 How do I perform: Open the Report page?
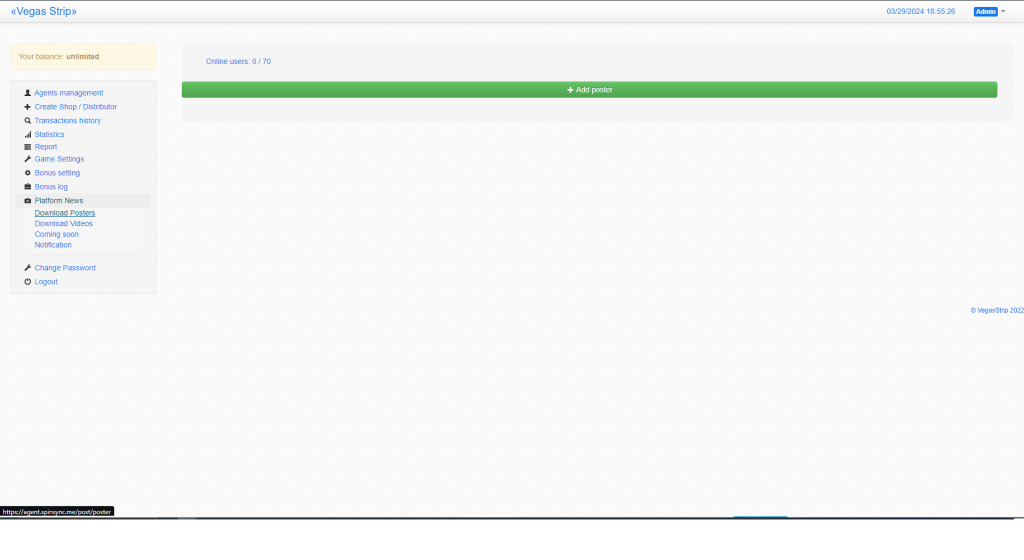click(46, 147)
